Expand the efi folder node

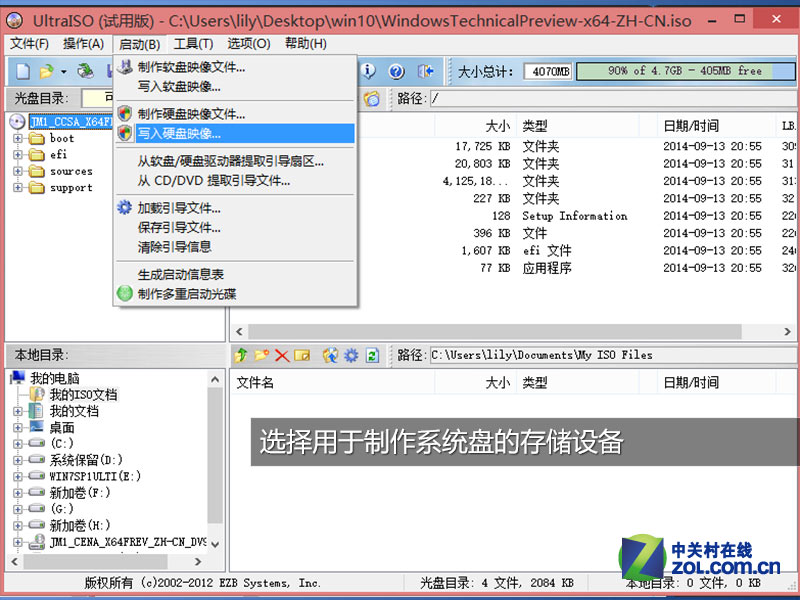[18, 155]
